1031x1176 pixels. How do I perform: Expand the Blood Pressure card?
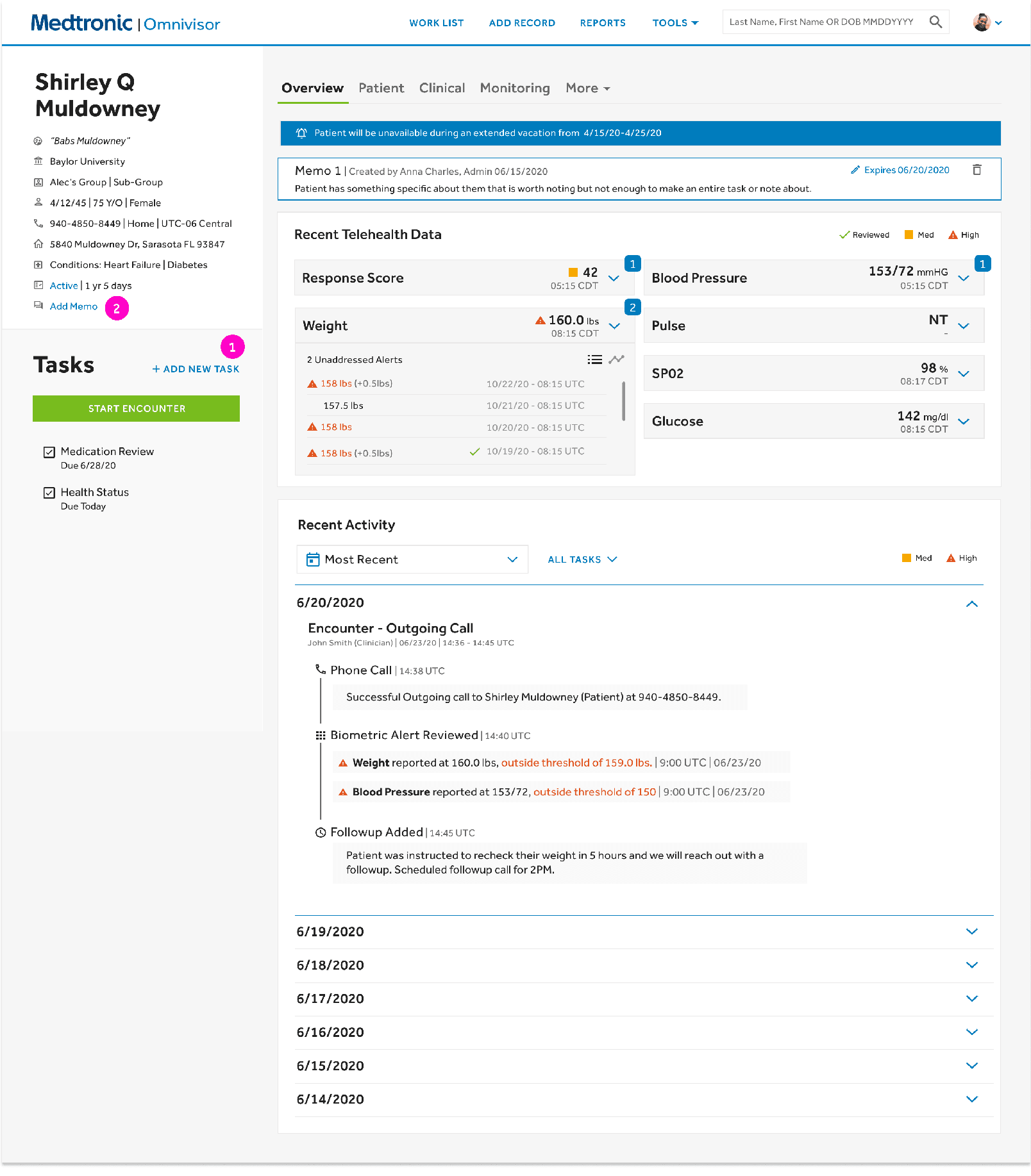[963, 278]
